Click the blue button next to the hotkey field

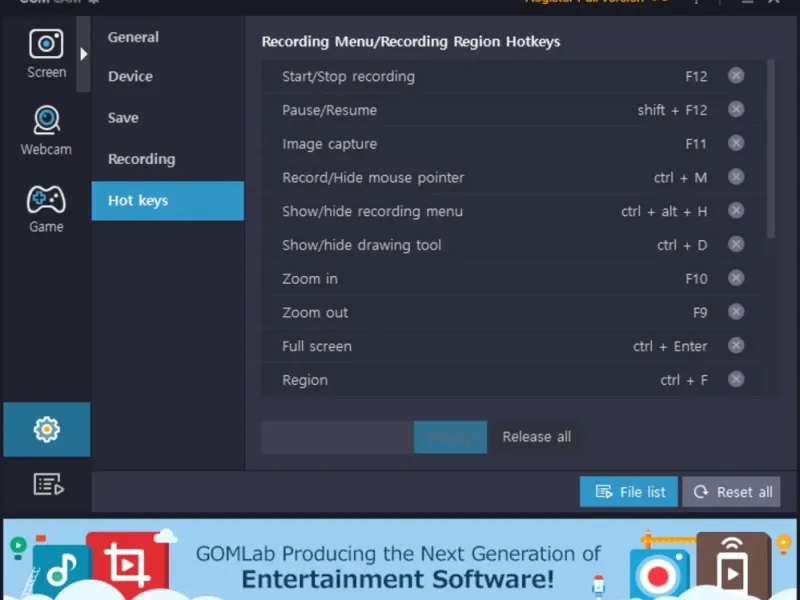[450, 437]
